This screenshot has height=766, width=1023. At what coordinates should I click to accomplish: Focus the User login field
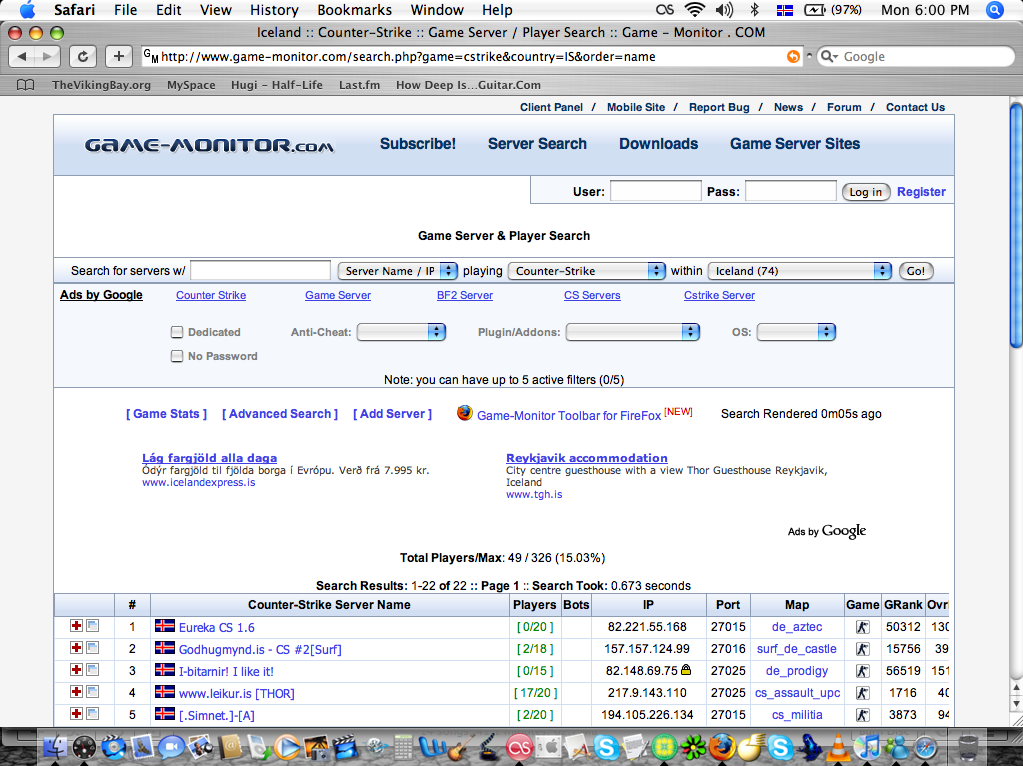[x=655, y=191]
